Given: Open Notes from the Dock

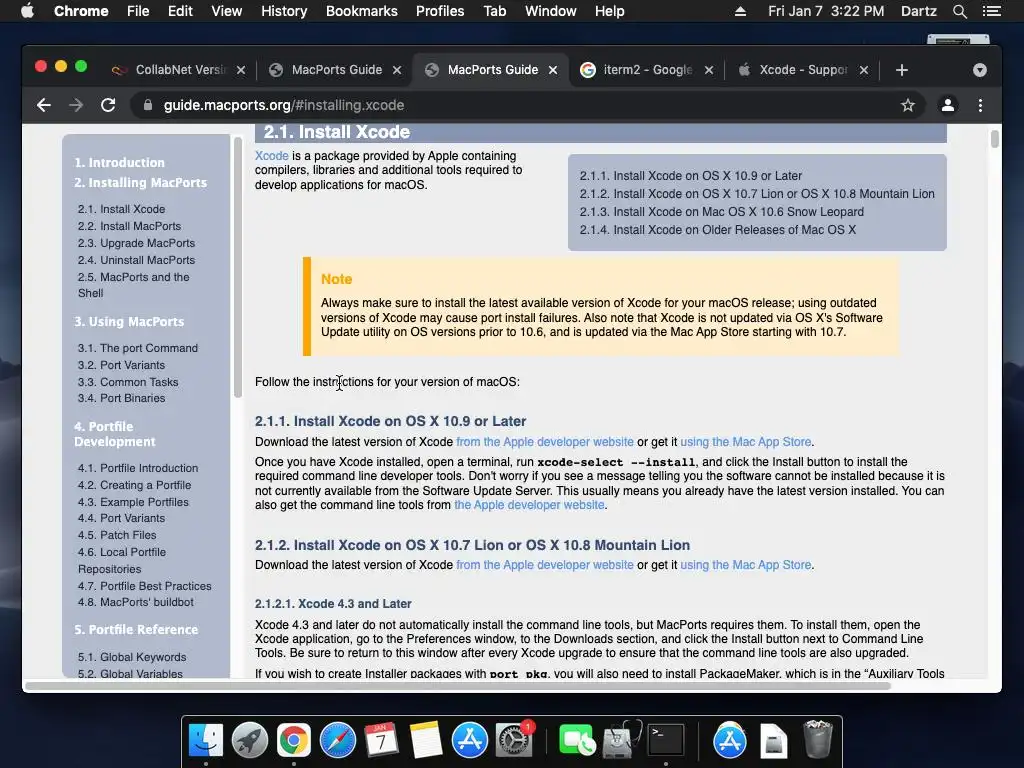Looking at the screenshot, I should click(425, 740).
